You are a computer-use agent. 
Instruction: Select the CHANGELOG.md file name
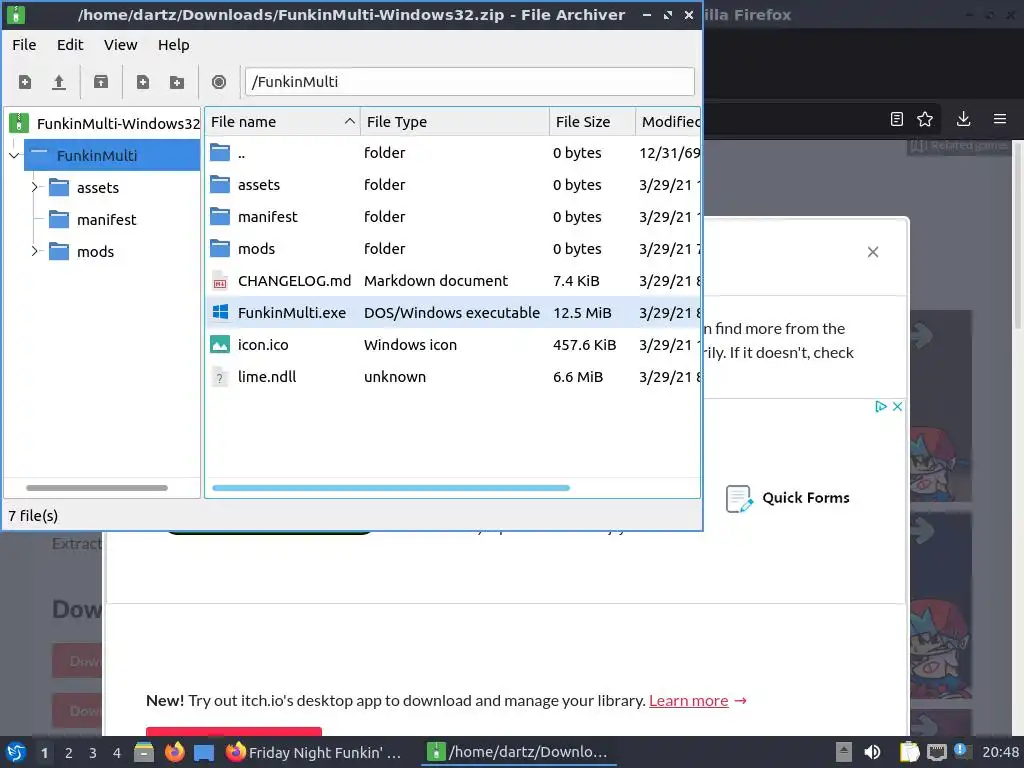295,281
